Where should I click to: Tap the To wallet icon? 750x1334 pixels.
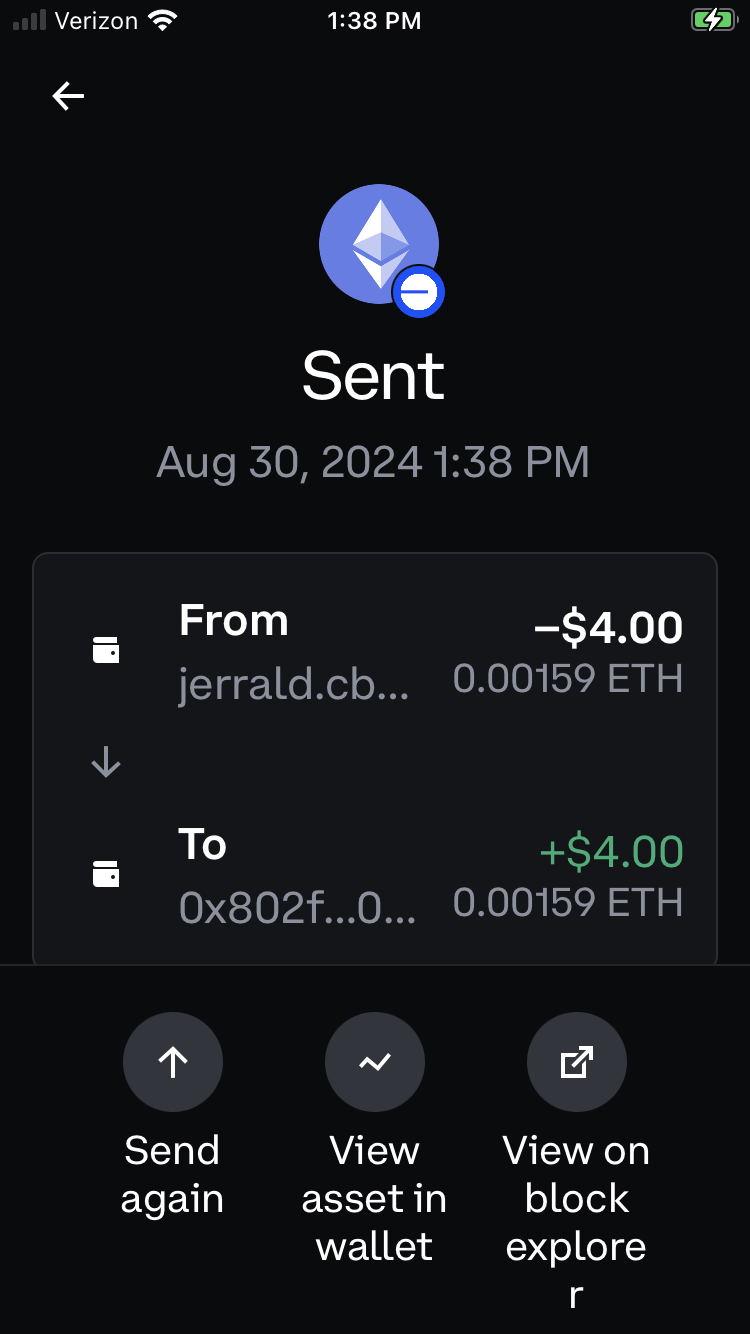(x=106, y=874)
